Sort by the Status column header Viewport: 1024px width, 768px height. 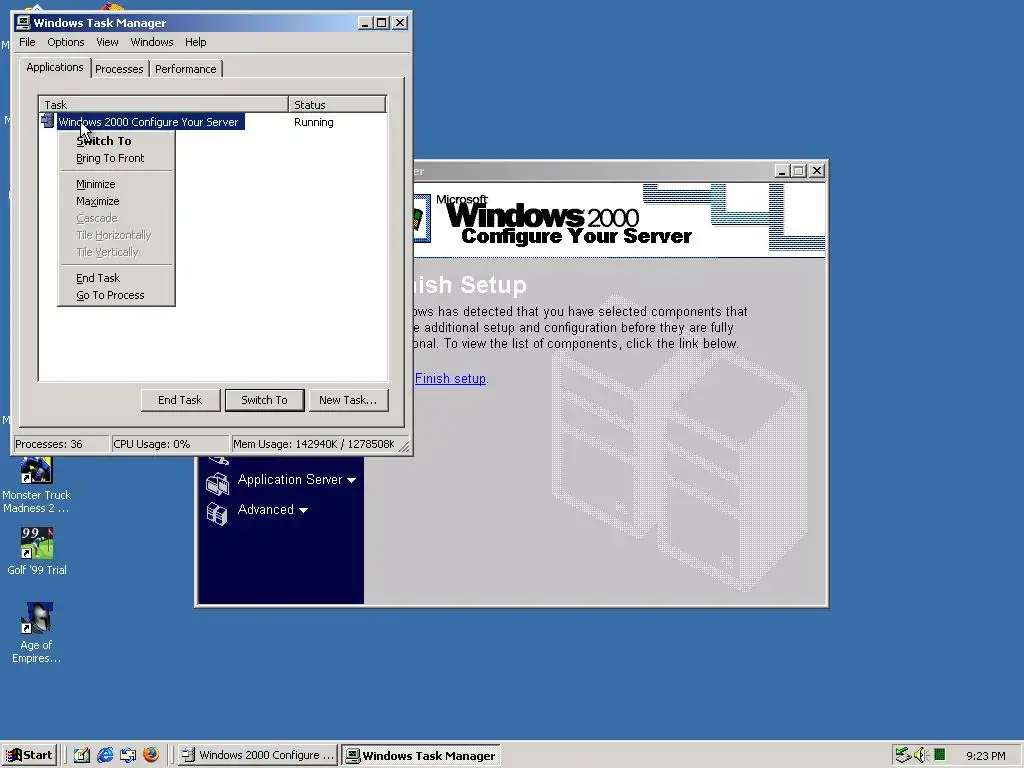(x=337, y=104)
